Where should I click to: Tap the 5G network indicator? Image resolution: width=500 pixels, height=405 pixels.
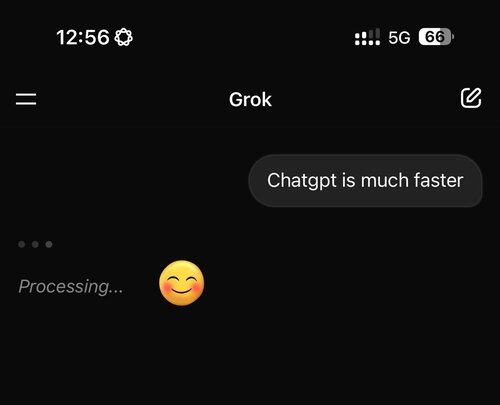399,37
